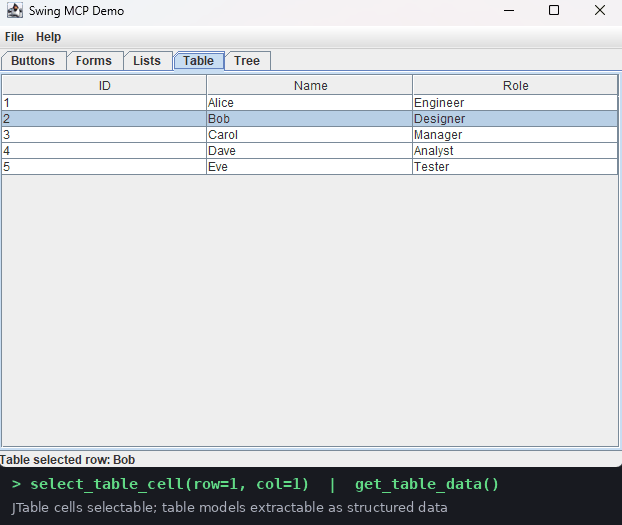Viewport: 622px width, 525px height.
Task: Select the ID cell in Eve's row
Action: click(104, 167)
